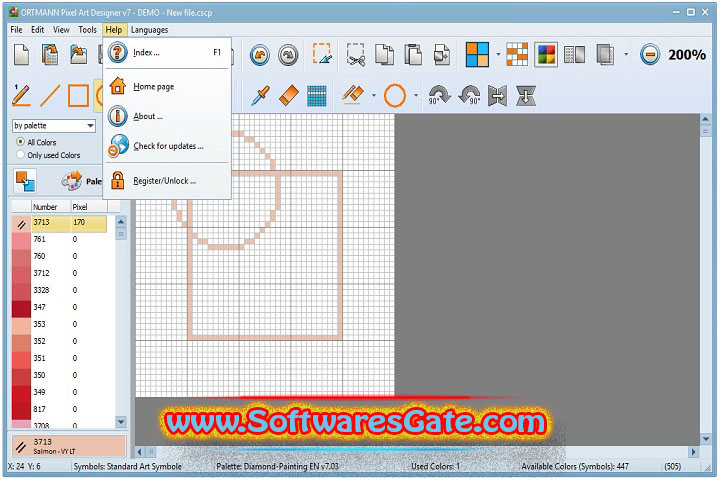Pick the color eyedropper tool
This screenshot has width=720, height=480.
[x=260, y=96]
